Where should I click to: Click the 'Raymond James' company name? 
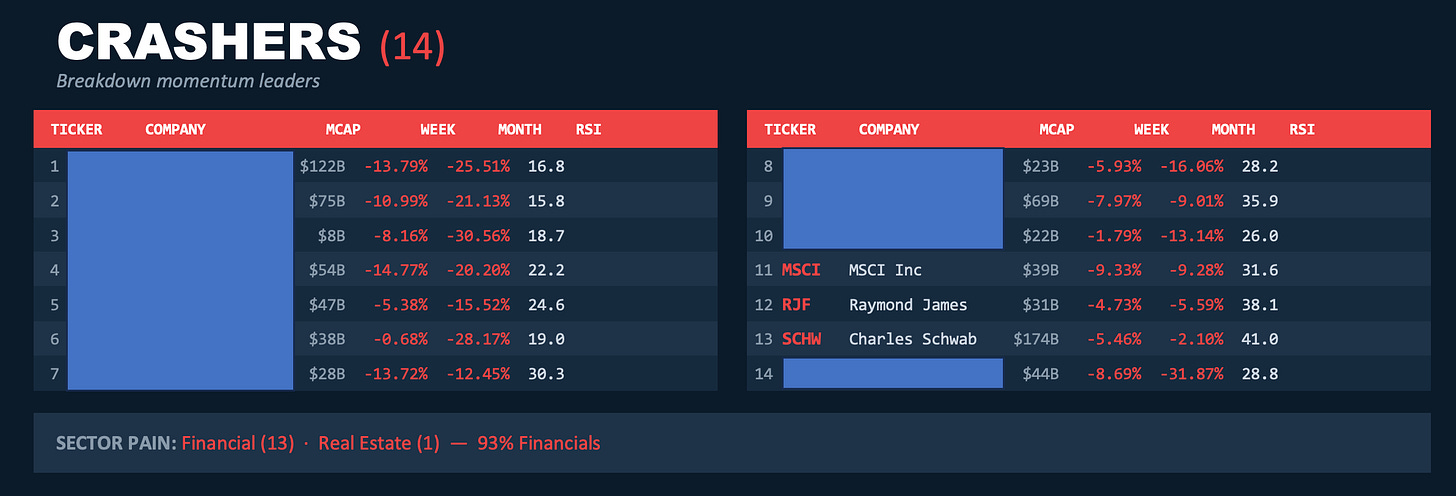[x=908, y=304]
